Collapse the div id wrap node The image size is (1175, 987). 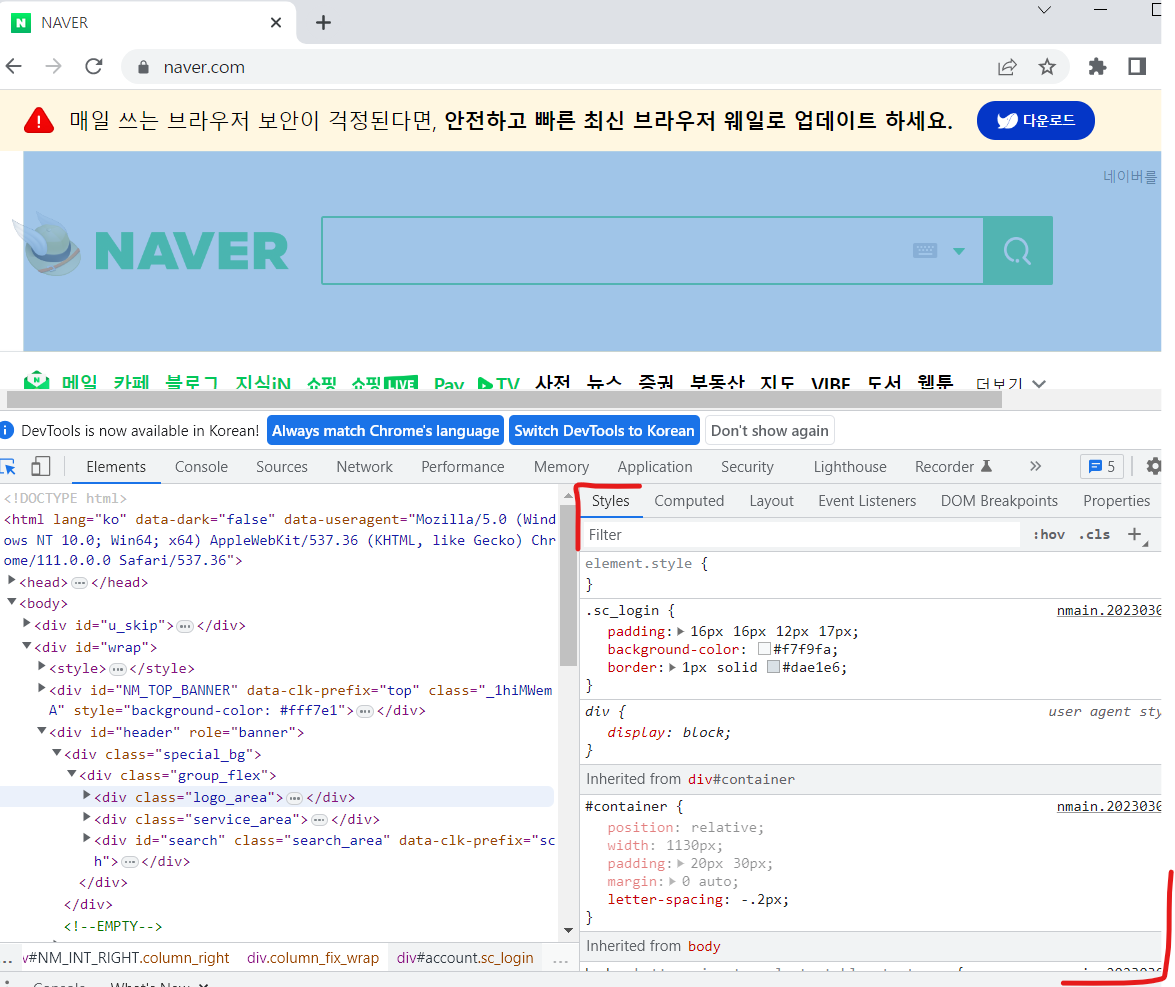tap(26, 645)
